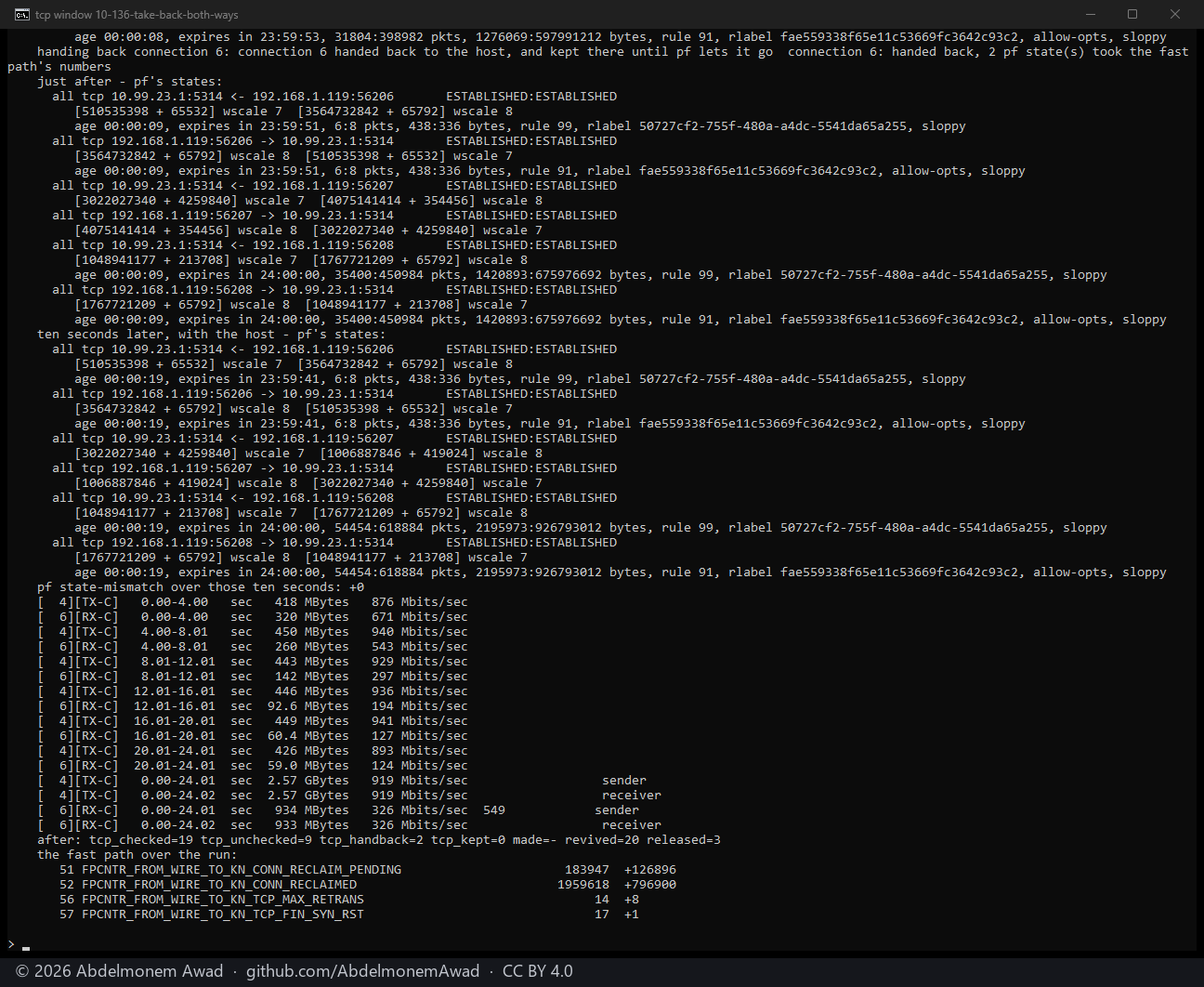The width and height of the screenshot is (1204, 987).
Task: Click the '59.0 MBytes' transfer value
Action: coord(308,766)
